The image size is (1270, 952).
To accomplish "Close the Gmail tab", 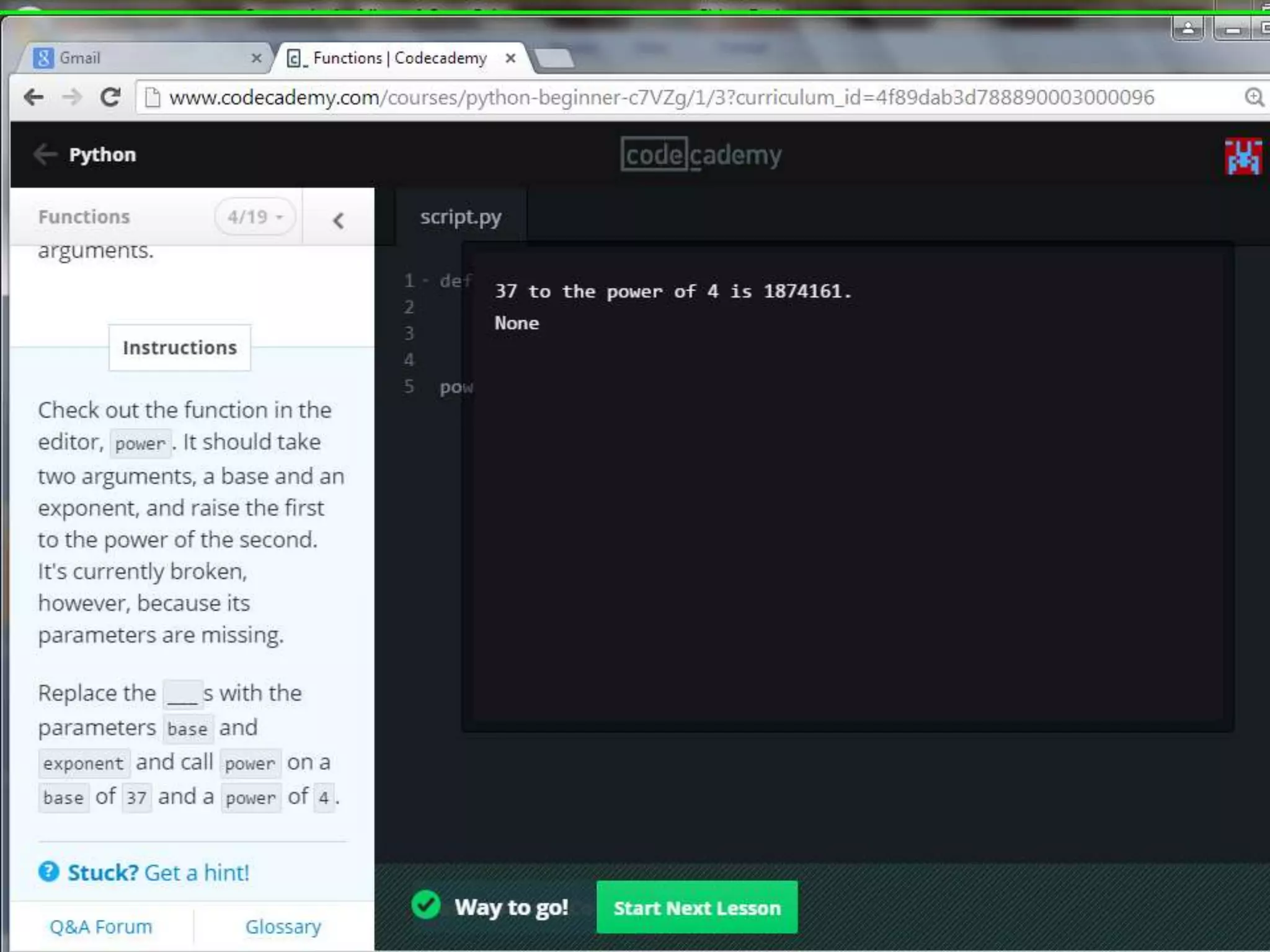I will point(256,58).
